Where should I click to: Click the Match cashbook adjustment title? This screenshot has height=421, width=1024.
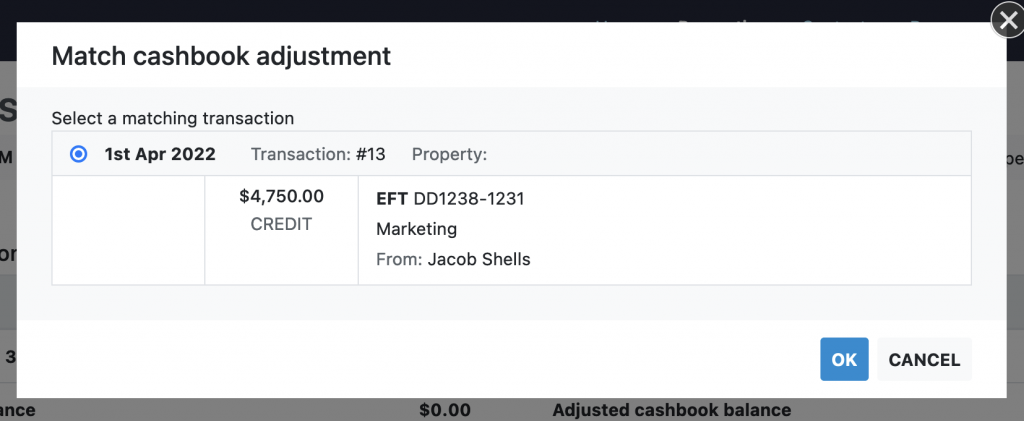click(220, 56)
